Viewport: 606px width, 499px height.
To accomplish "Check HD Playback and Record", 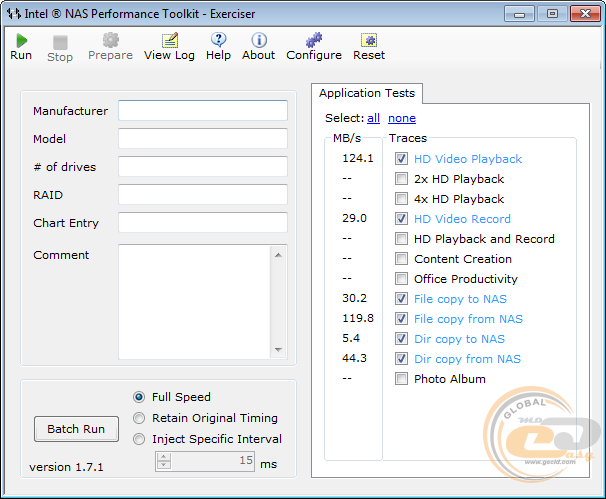I will point(401,238).
